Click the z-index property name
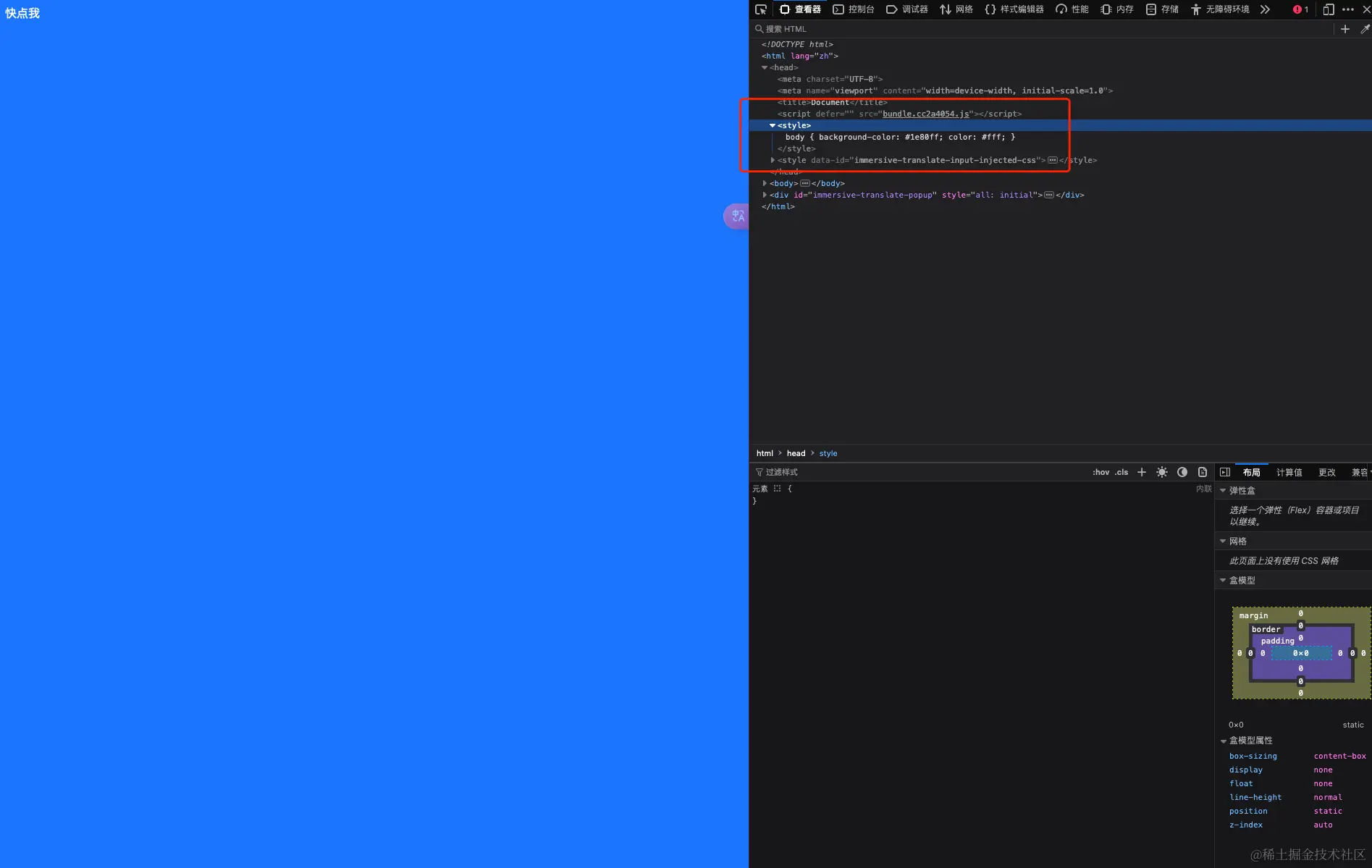This screenshot has height=868, width=1372. click(1246, 825)
